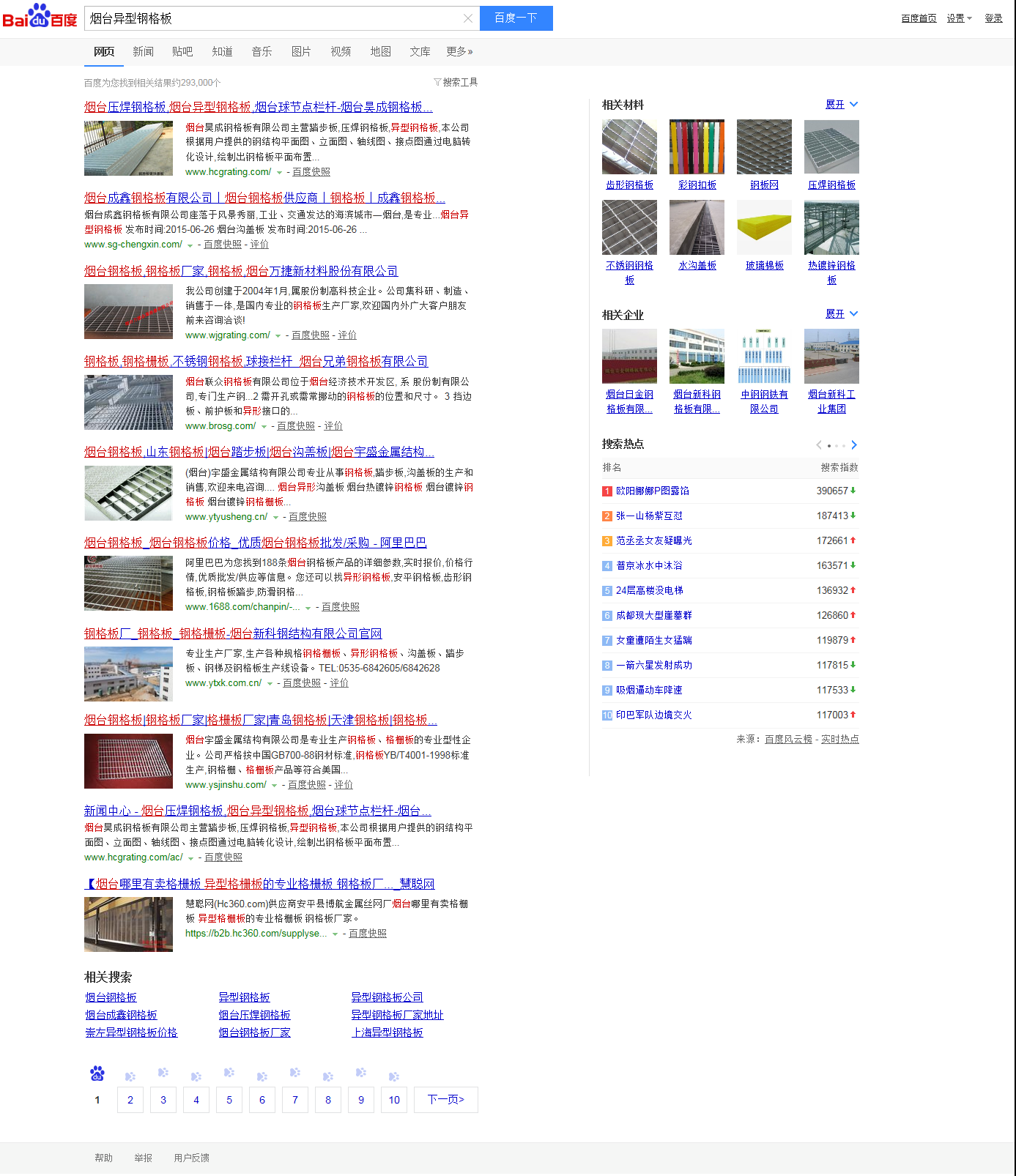Open the 玻璃棉板 yellow material image

[x=764, y=228]
